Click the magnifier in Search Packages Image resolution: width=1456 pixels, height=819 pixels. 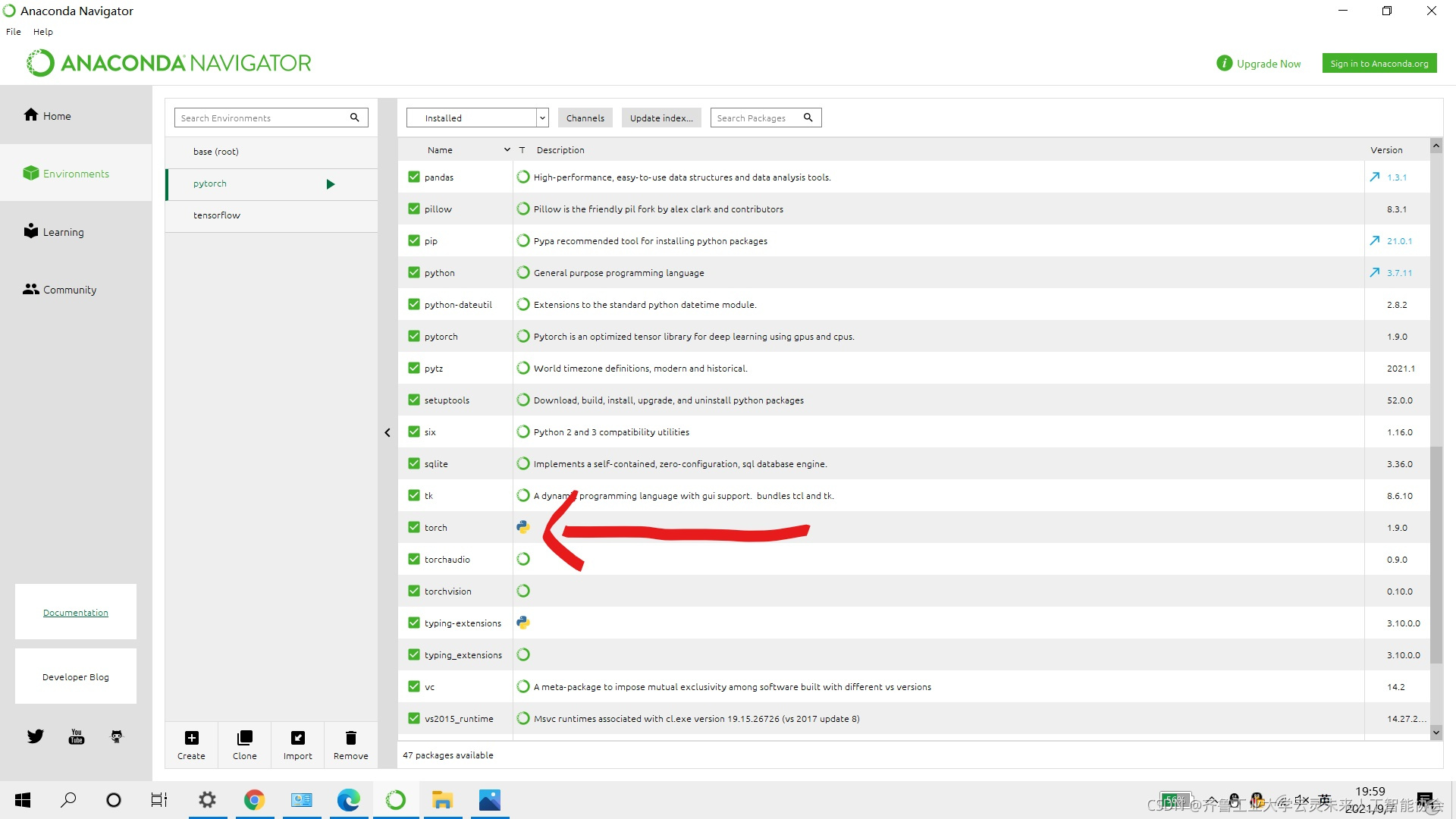tap(808, 118)
